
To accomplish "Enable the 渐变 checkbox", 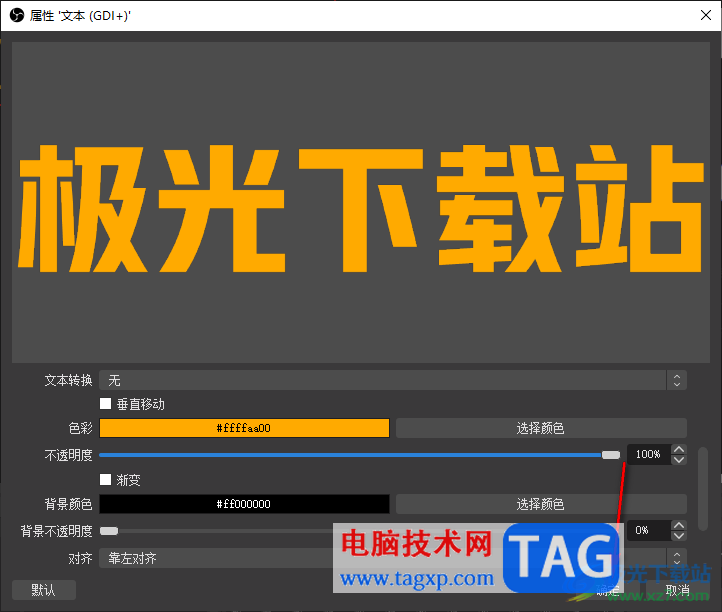I will [x=105, y=480].
